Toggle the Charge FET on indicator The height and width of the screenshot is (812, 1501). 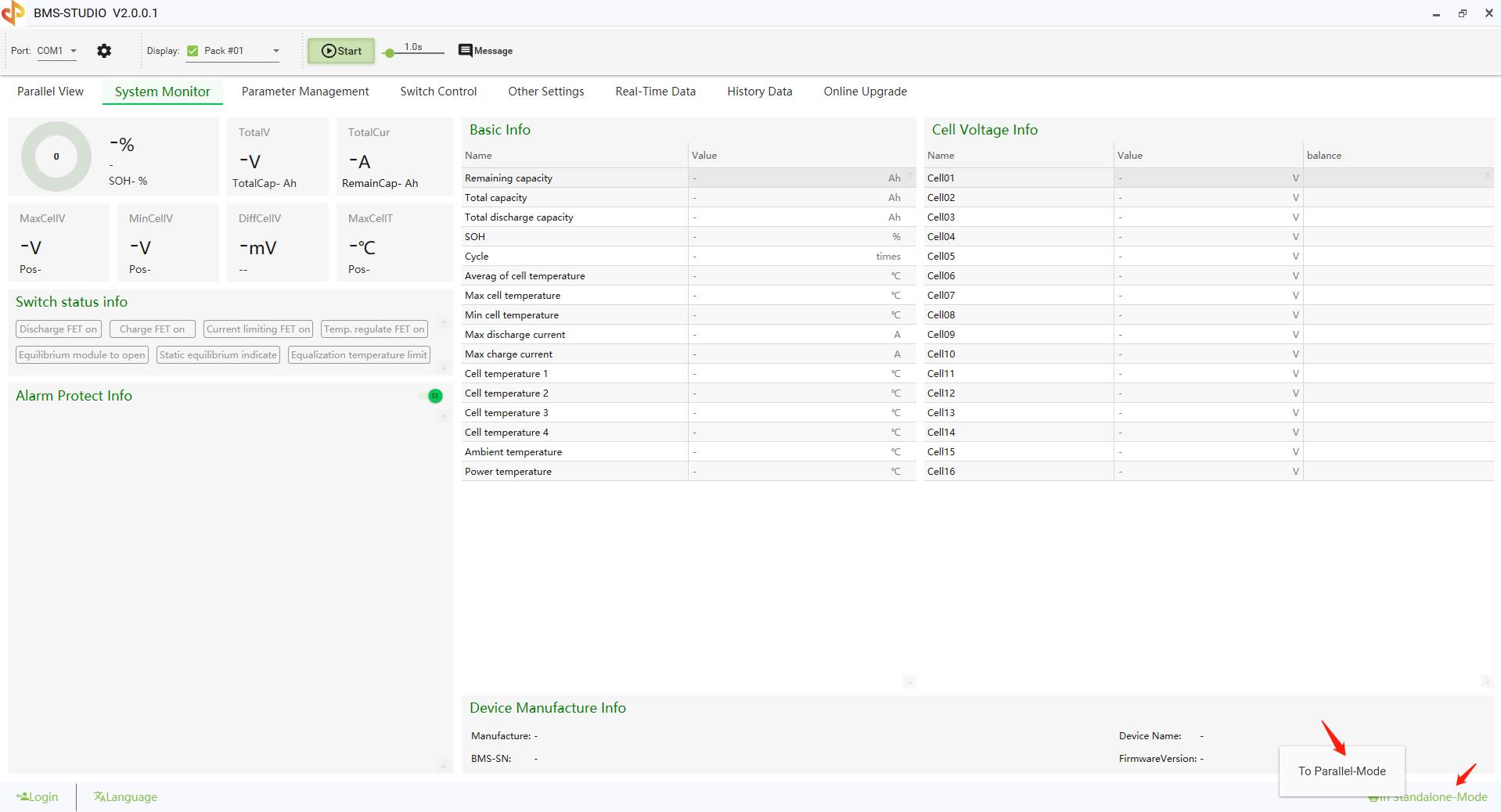[152, 329]
